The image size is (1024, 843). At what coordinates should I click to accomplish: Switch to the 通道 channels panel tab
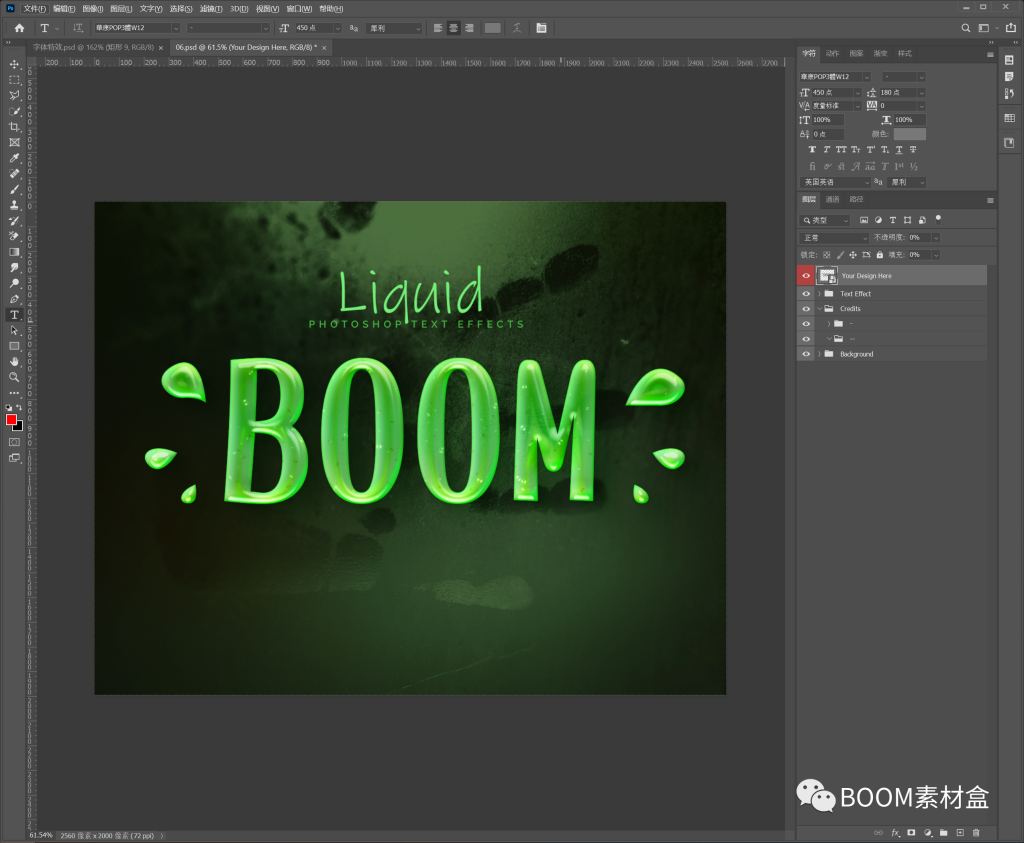coord(832,200)
